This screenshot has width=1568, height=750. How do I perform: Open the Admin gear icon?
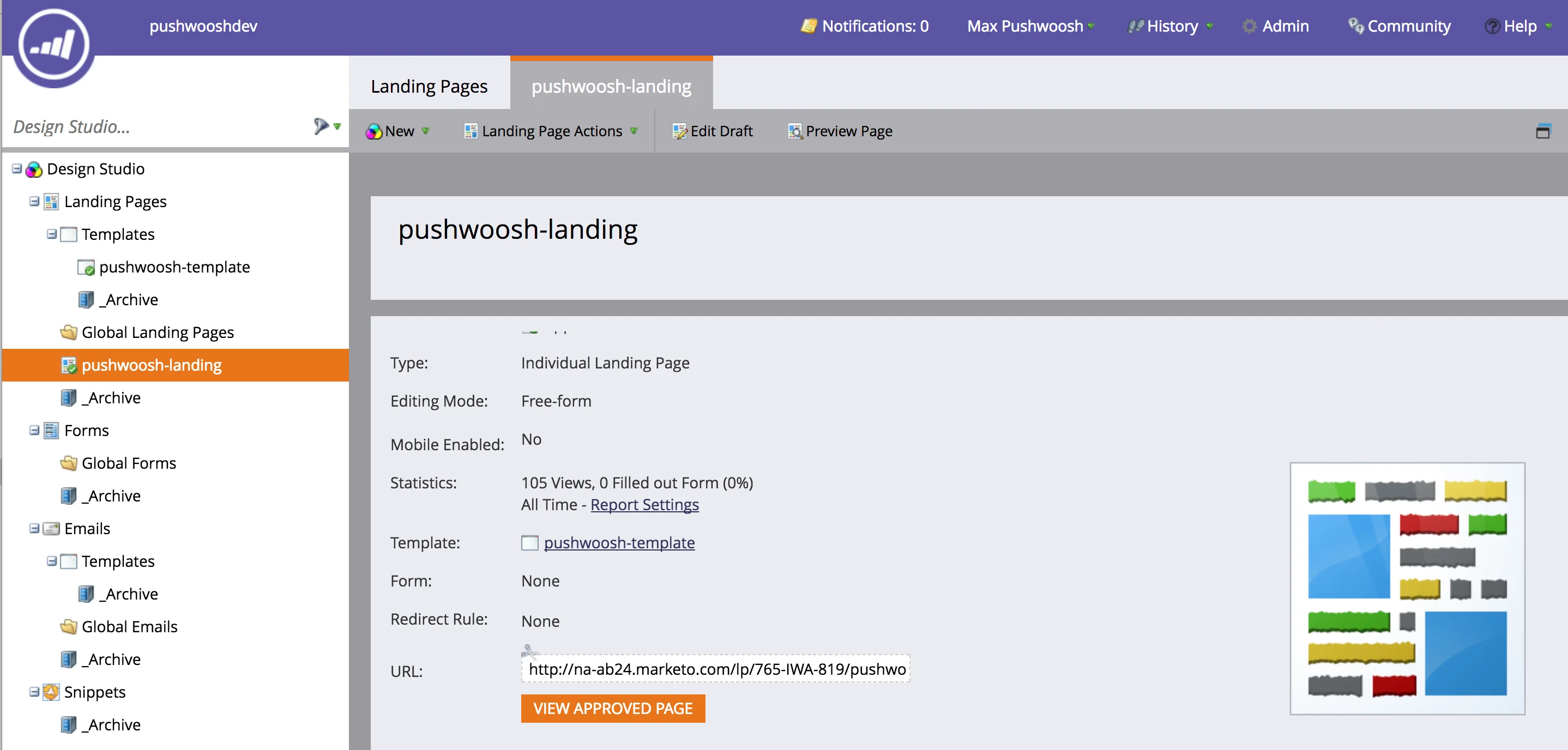click(1249, 26)
